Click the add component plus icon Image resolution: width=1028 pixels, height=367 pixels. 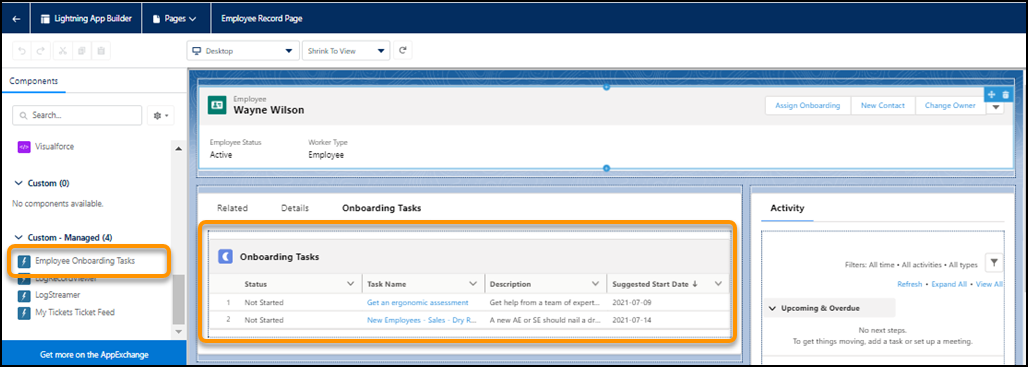click(992, 95)
